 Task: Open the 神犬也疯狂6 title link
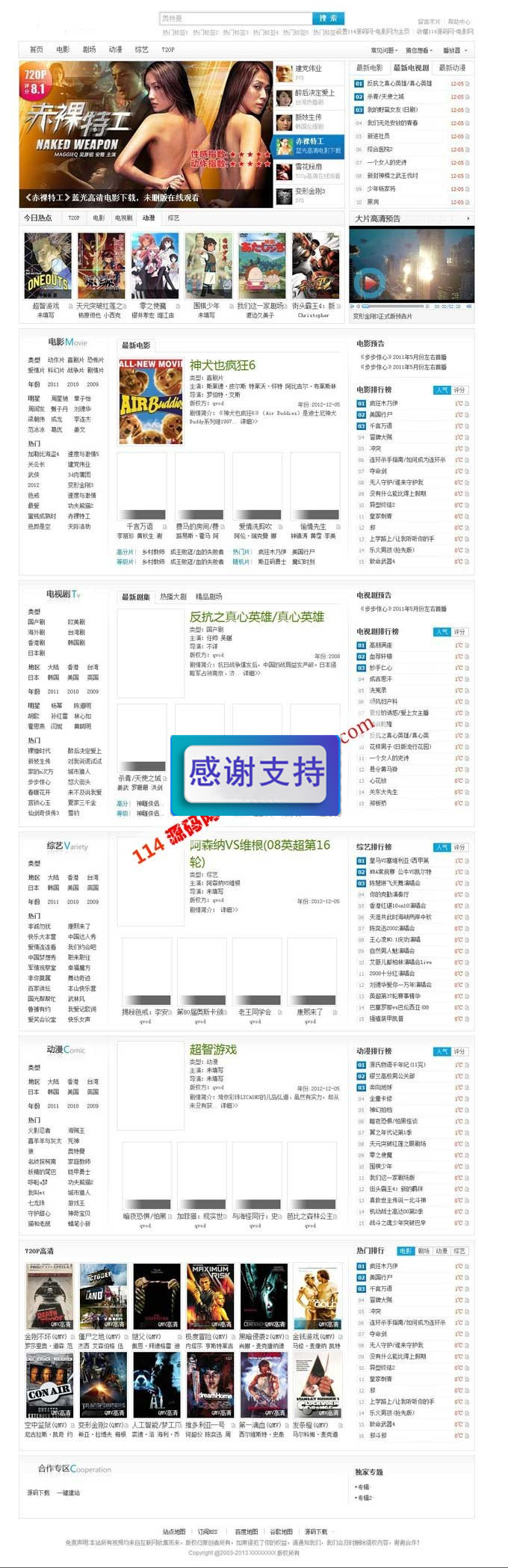pyautogui.click(x=222, y=365)
